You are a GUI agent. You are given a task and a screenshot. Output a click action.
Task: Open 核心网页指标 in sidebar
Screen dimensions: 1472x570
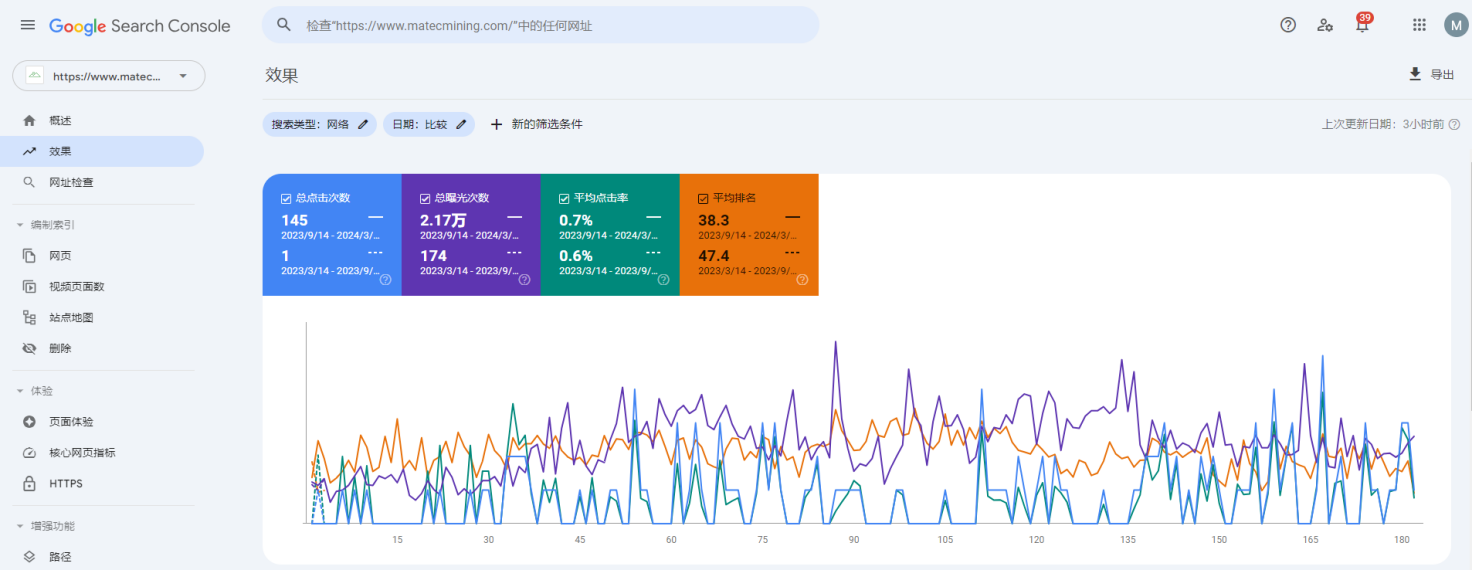[102, 452]
